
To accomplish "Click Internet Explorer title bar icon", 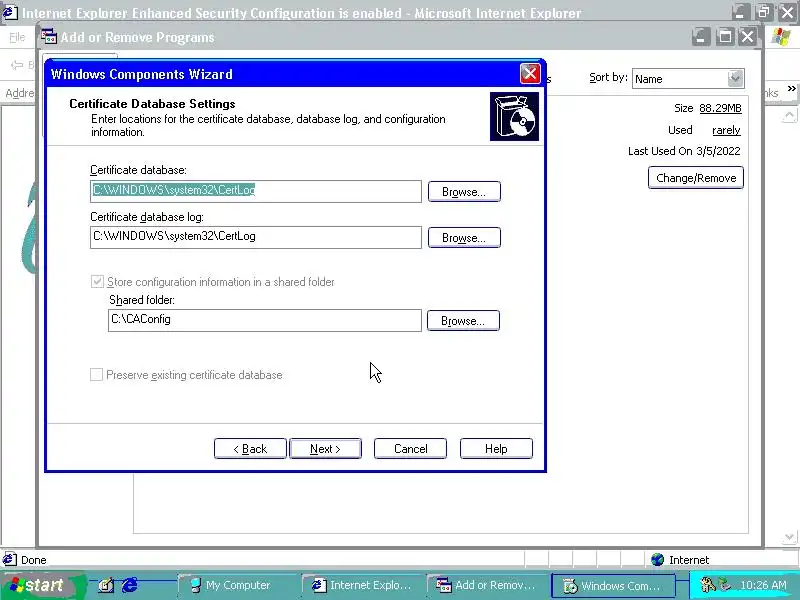I will click(x=10, y=12).
